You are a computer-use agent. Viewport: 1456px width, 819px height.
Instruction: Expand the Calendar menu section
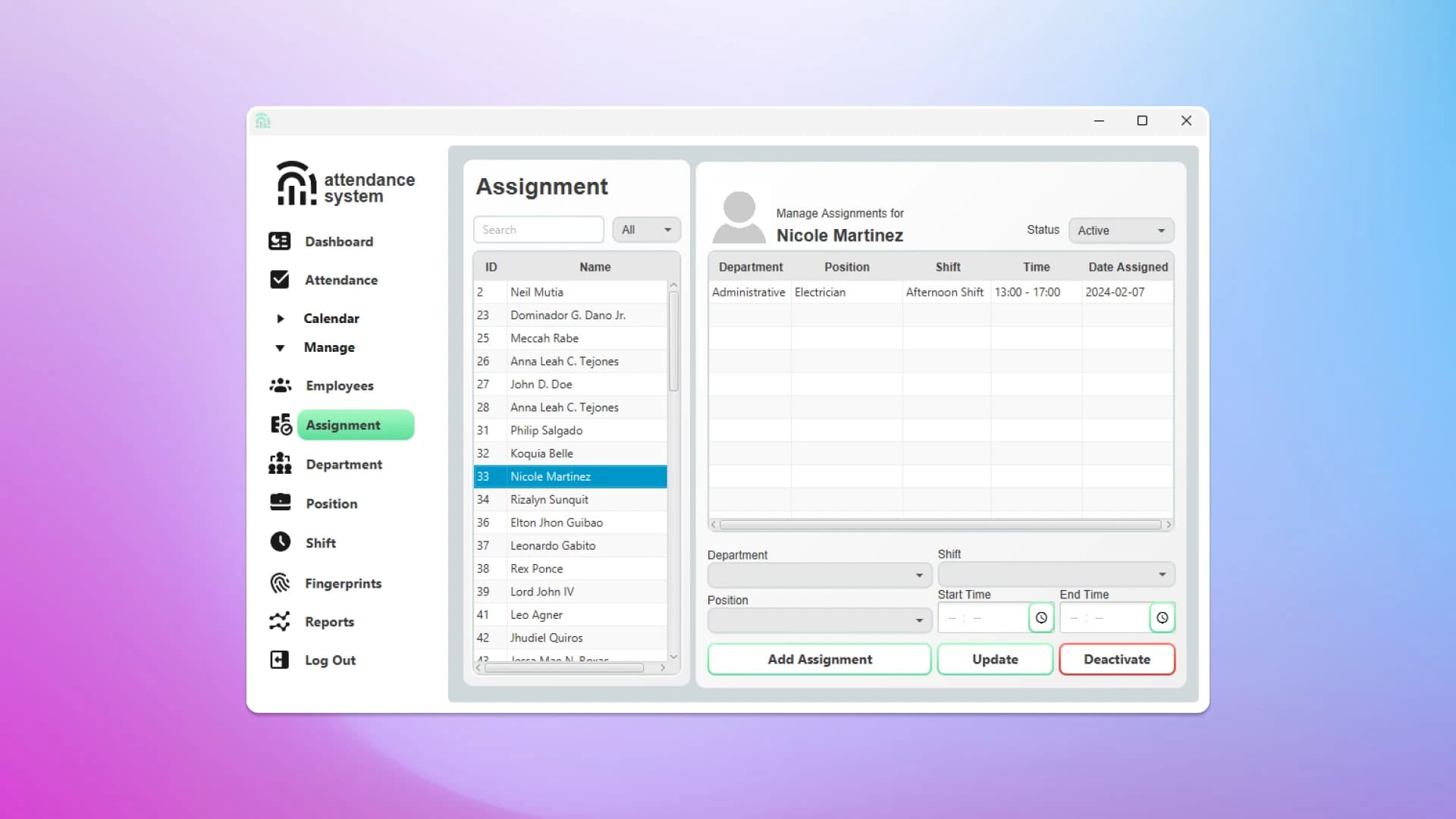281,318
